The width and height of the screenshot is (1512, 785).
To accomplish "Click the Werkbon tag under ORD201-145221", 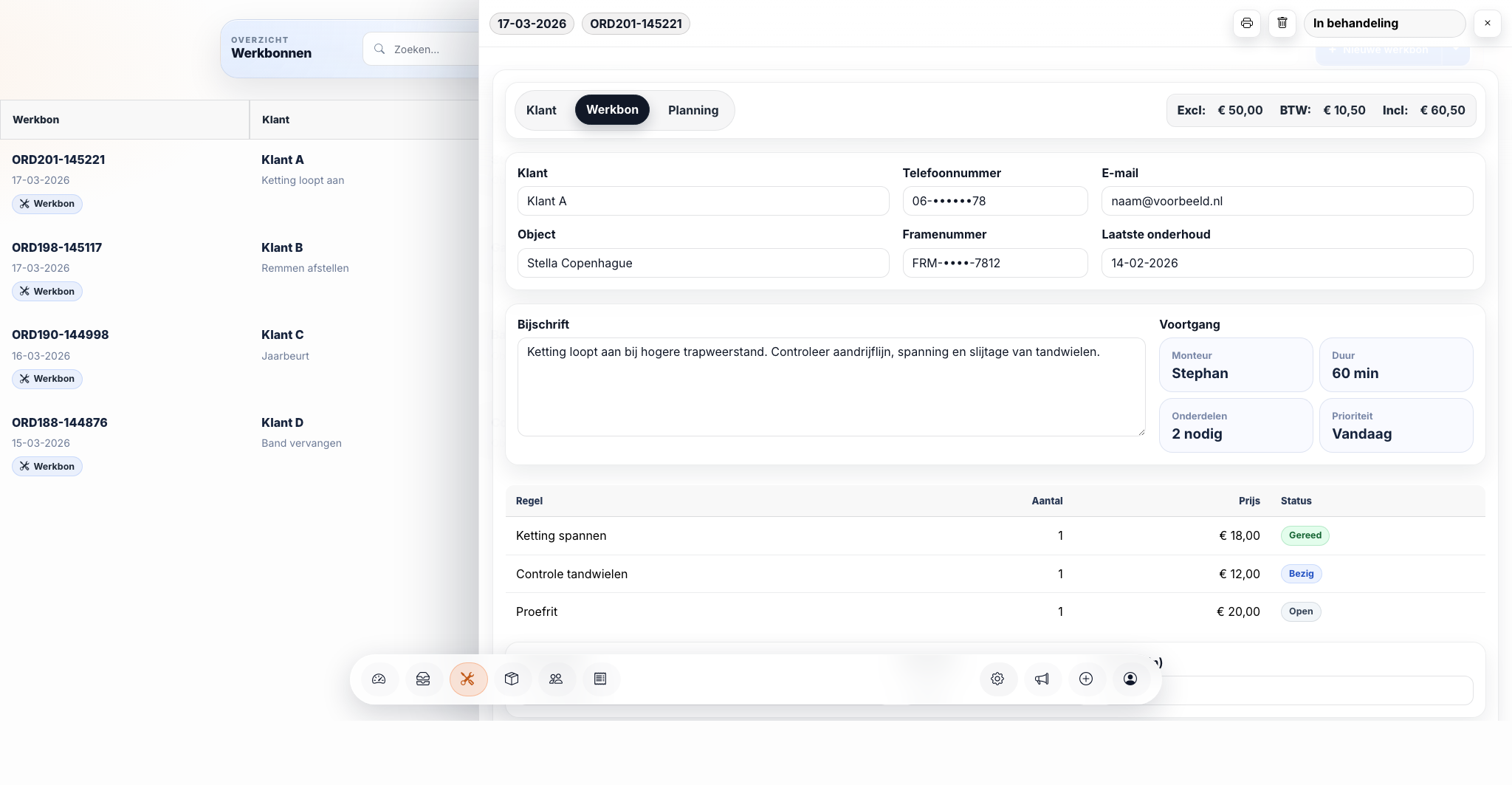I will coord(47,204).
